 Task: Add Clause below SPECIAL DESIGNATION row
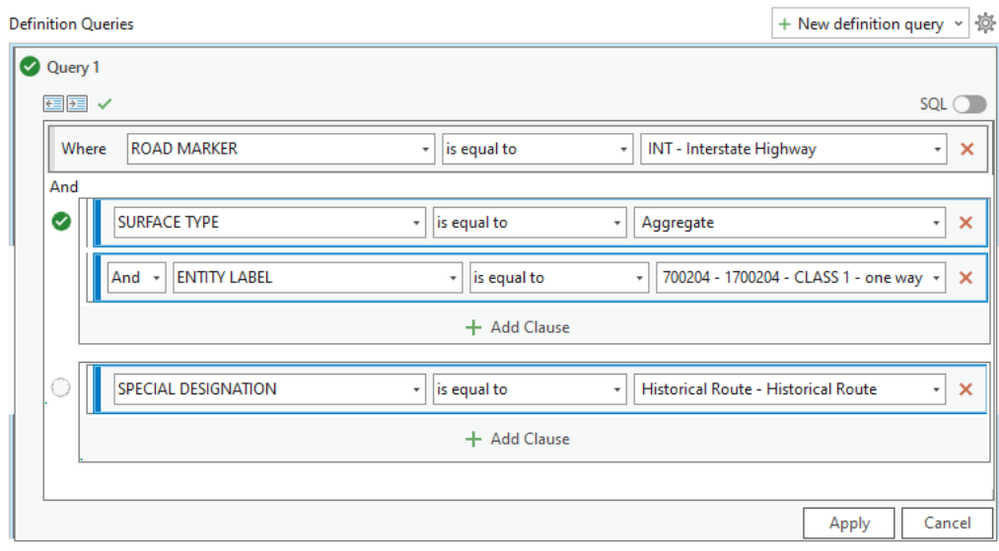point(518,438)
